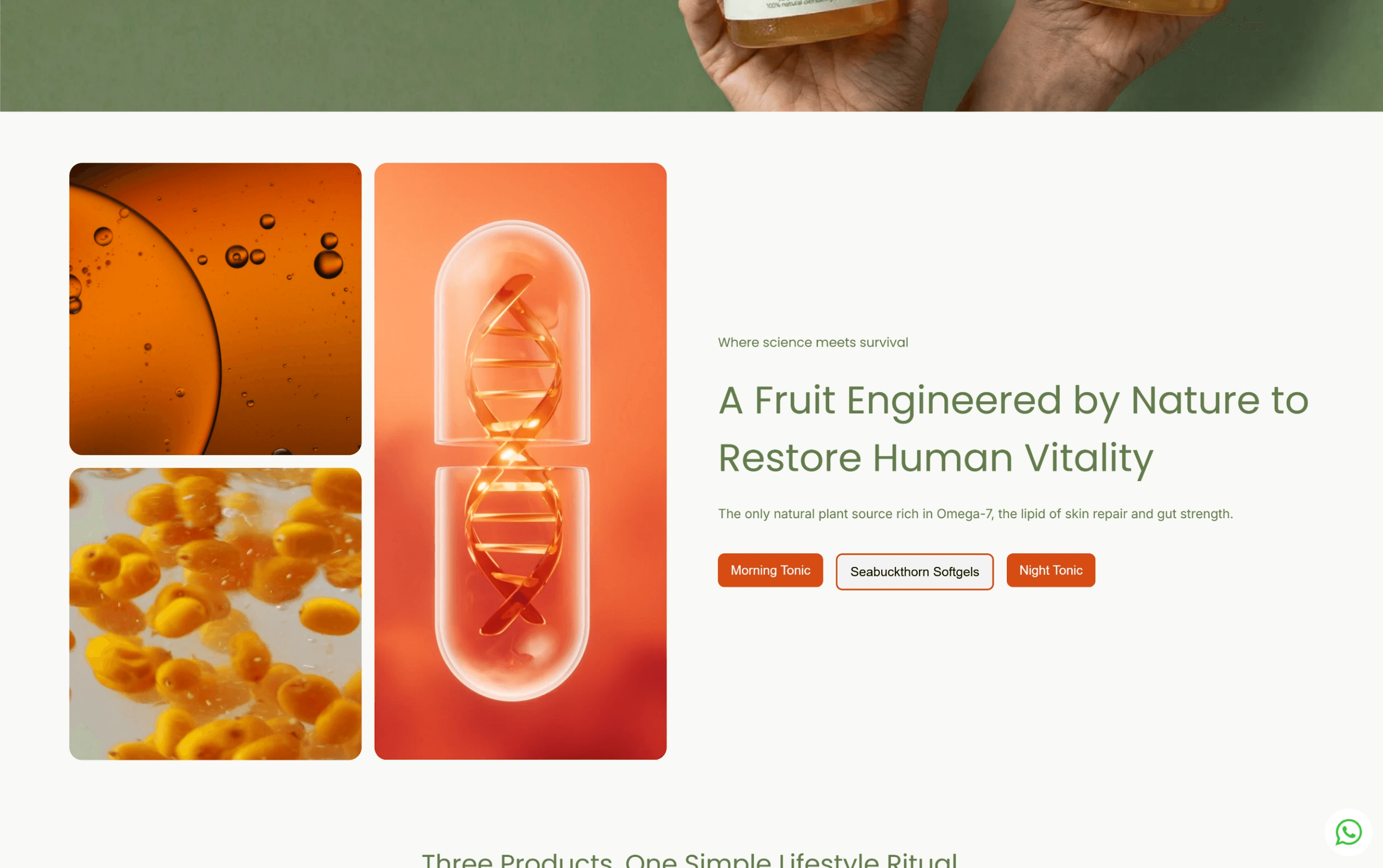
Task: Open the orange oil bubbles image
Action: (215, 309)
